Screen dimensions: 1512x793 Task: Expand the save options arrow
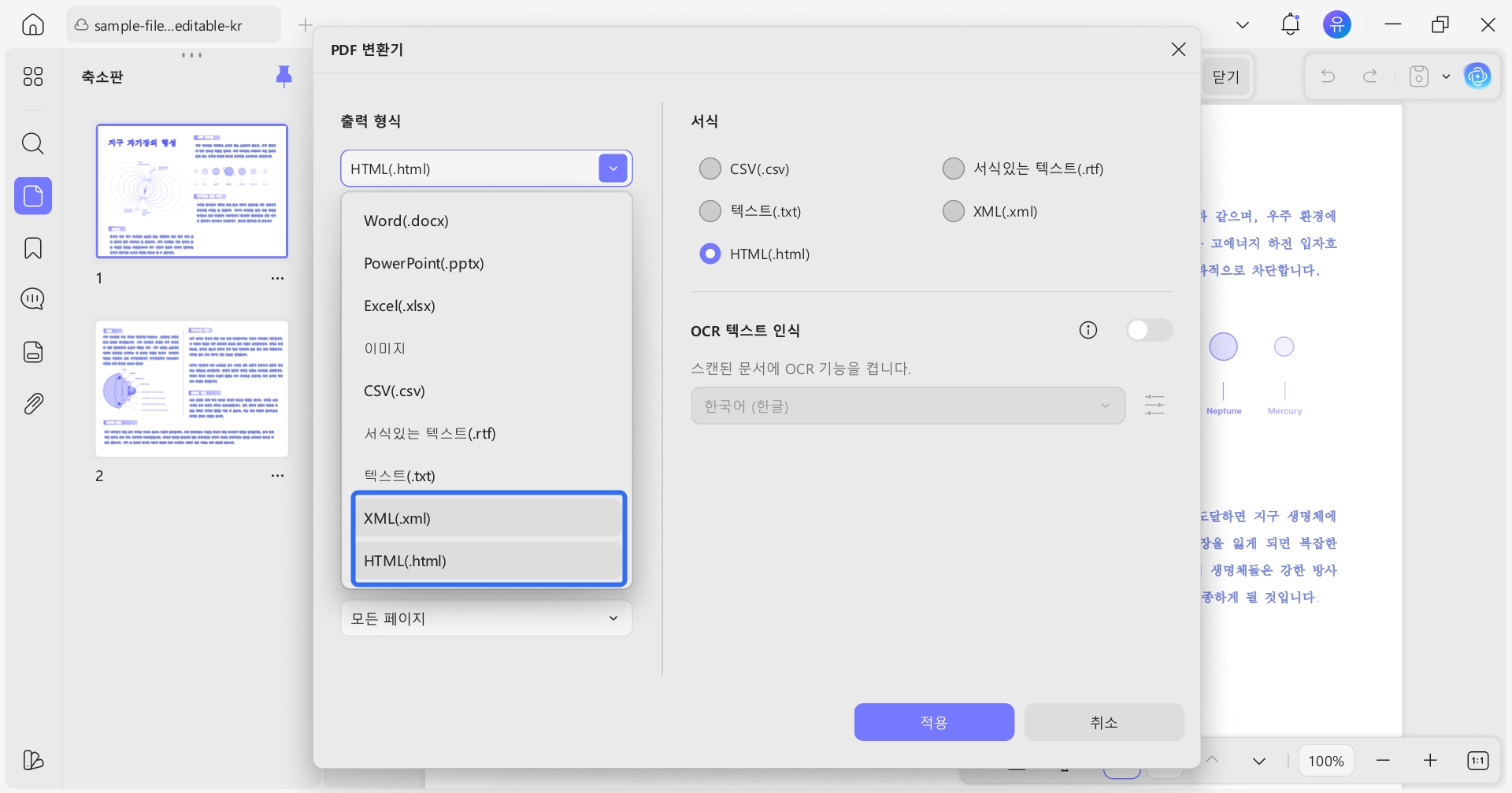1446,76
